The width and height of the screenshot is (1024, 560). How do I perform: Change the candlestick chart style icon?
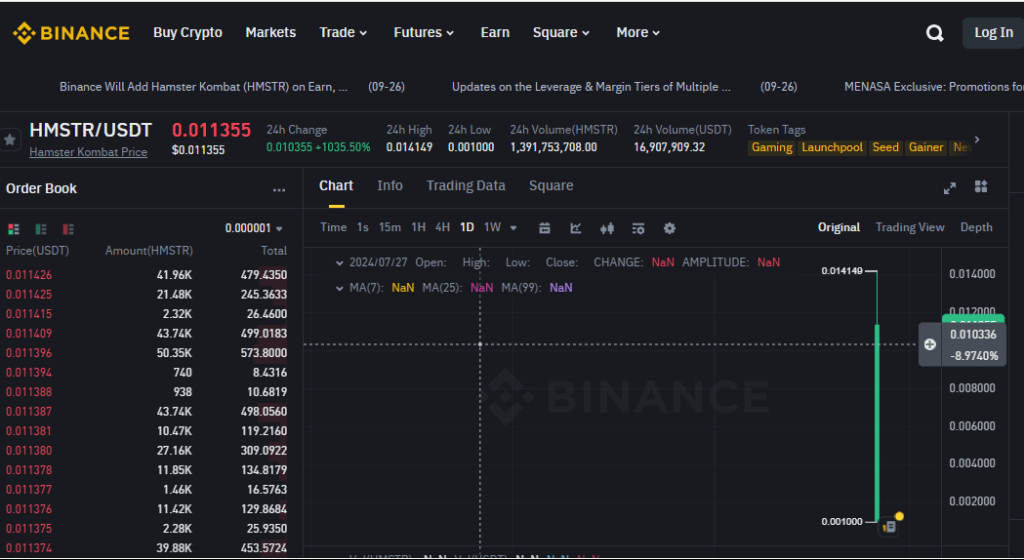pos(607,228)
